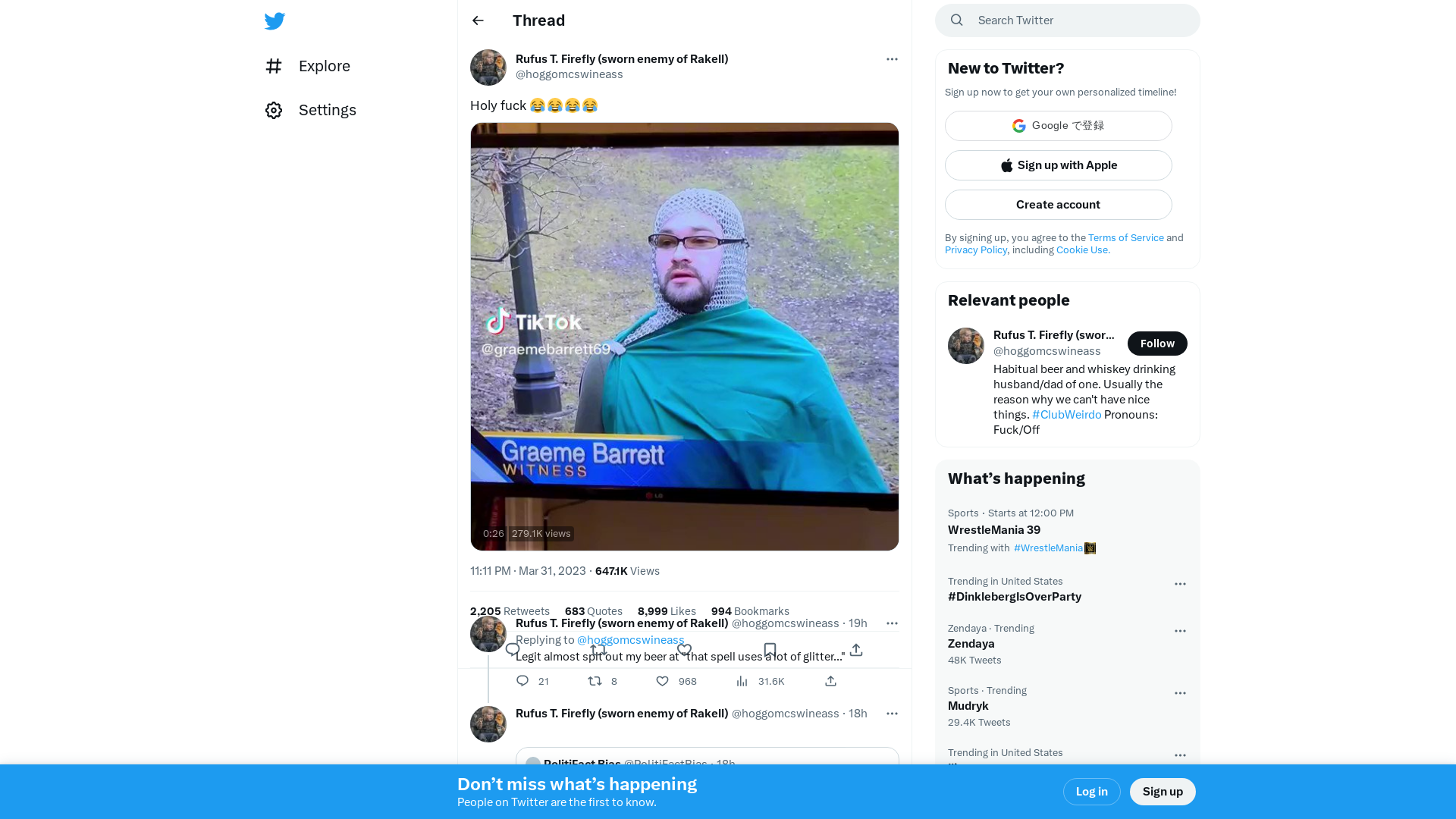Click the Twitter bird logo icon
This screenshot has height=819, width=1456.
(275, 21)
